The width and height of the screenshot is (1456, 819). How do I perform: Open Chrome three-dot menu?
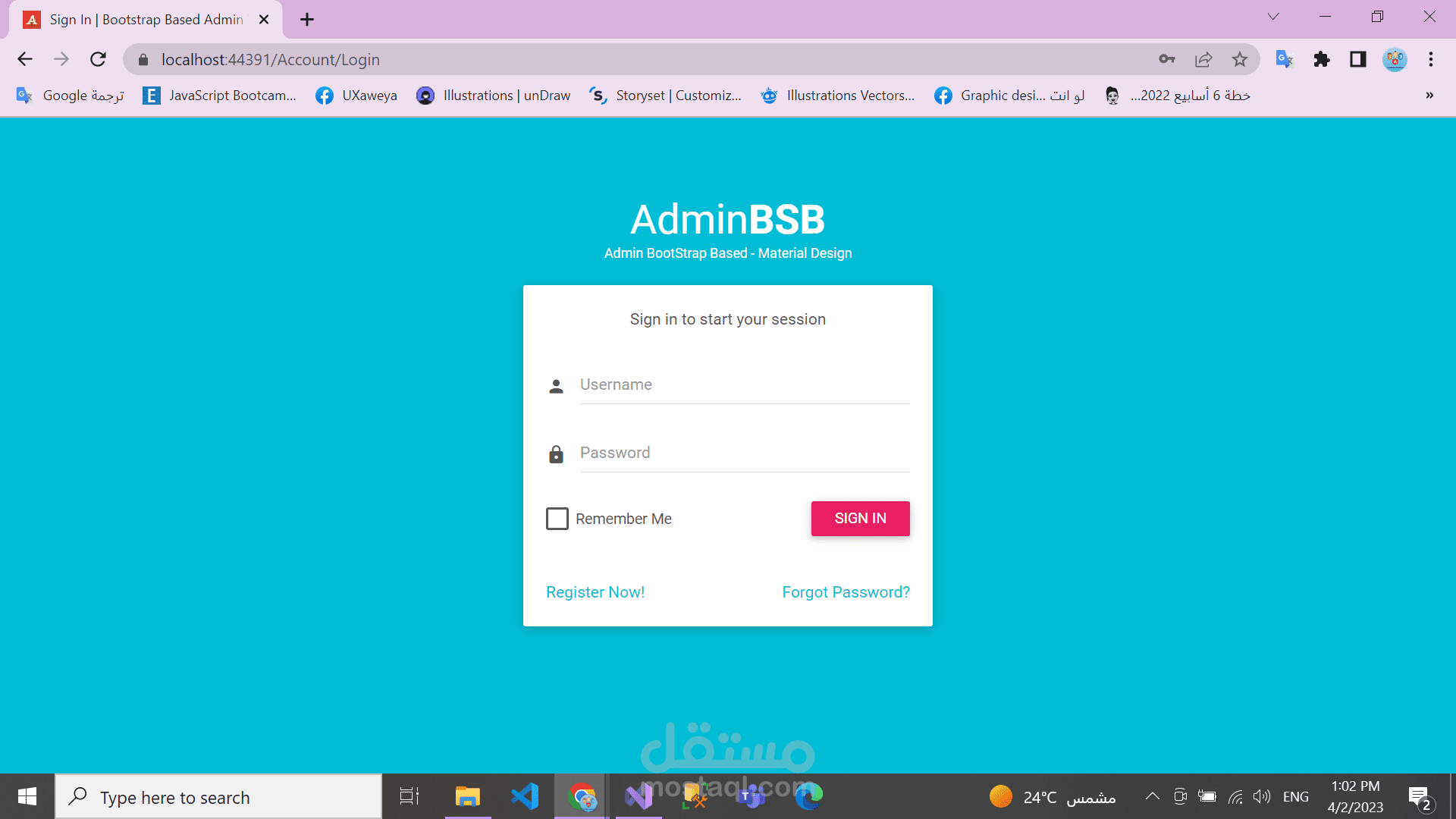click(x=1431, y=59)
